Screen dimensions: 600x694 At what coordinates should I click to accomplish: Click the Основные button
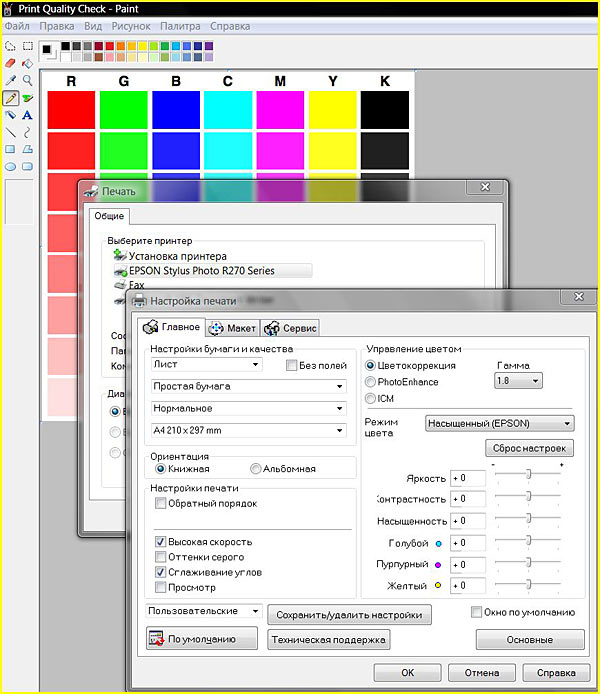[x=530, y=640]
